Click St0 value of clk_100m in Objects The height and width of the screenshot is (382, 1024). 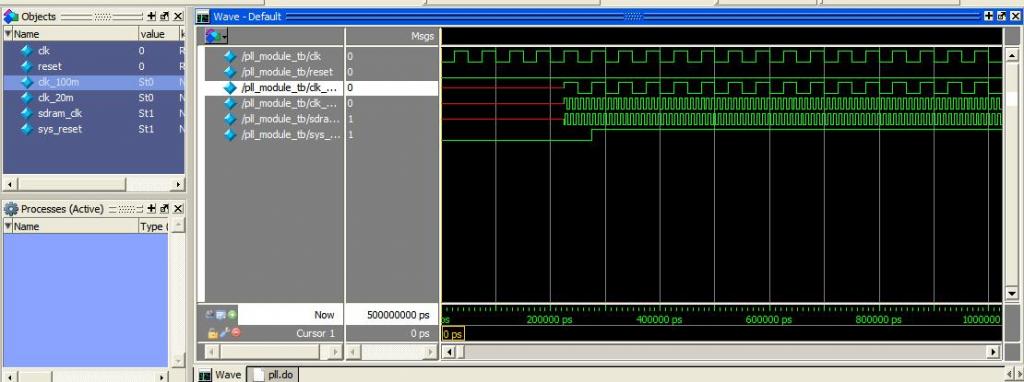tap(146, 82)
